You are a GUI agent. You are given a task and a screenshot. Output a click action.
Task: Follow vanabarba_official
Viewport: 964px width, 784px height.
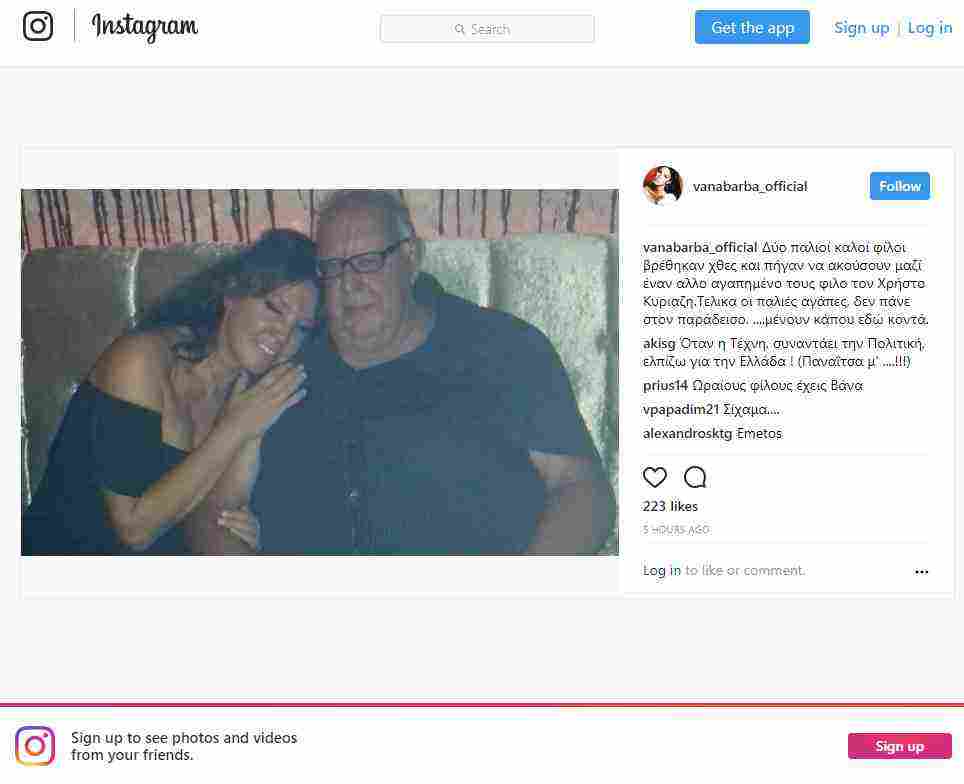(899, 186)
